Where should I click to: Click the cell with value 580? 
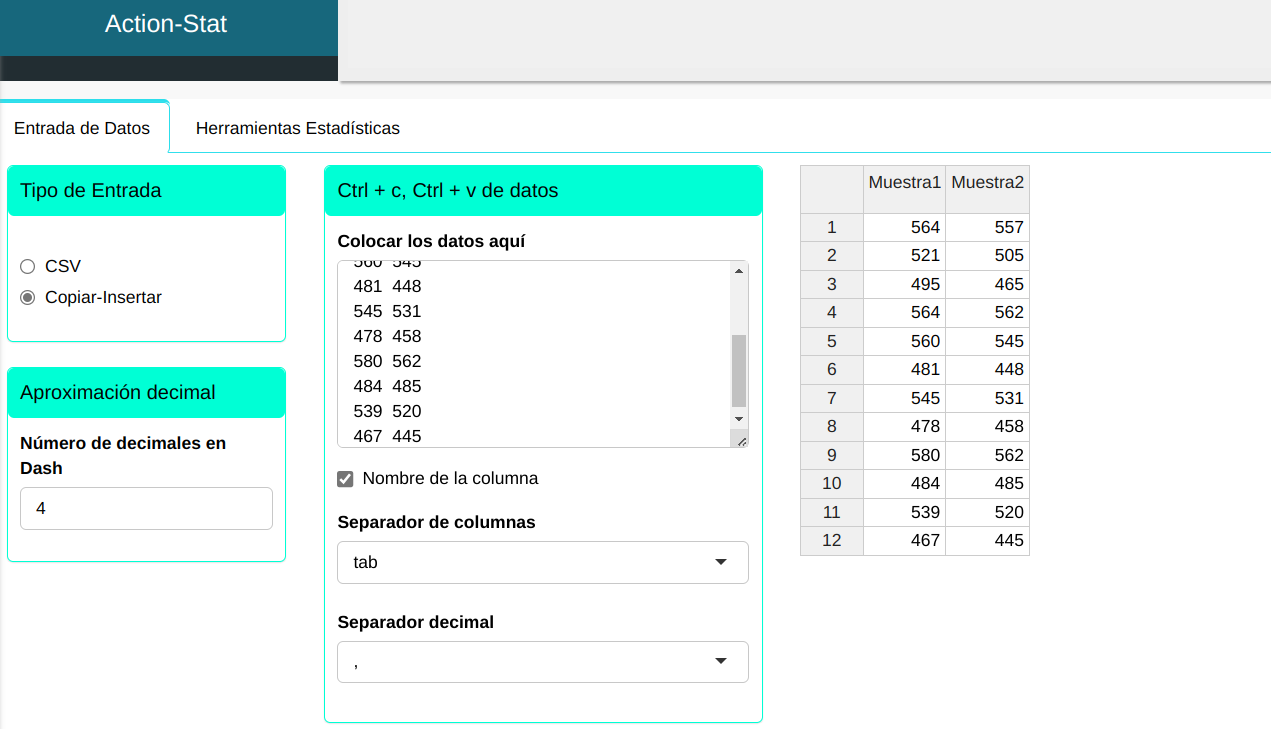tap(904, 455)
